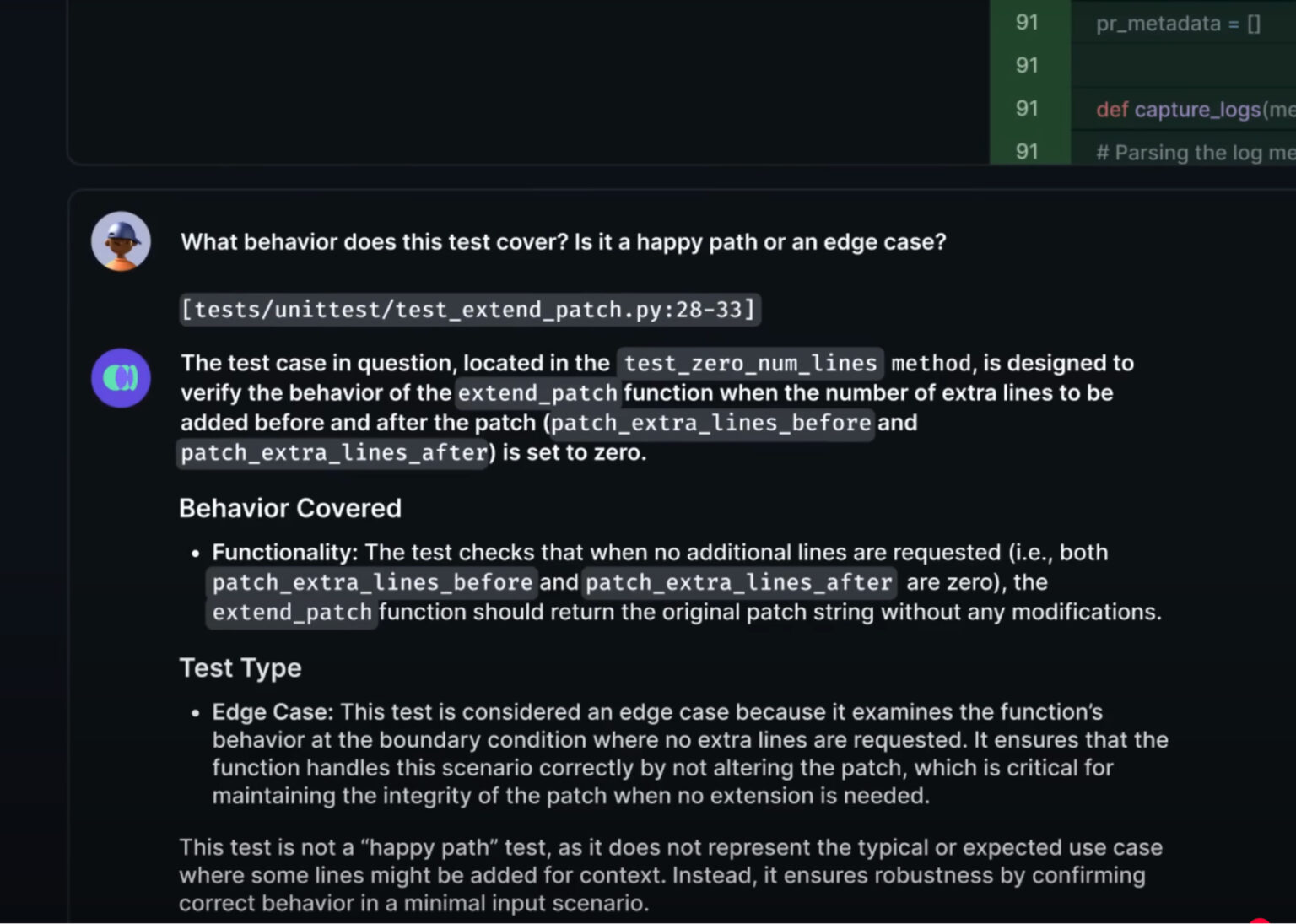Click the user's question about test behavior
The height and width of the screenshot is (924, 1296).
(563, 241)
